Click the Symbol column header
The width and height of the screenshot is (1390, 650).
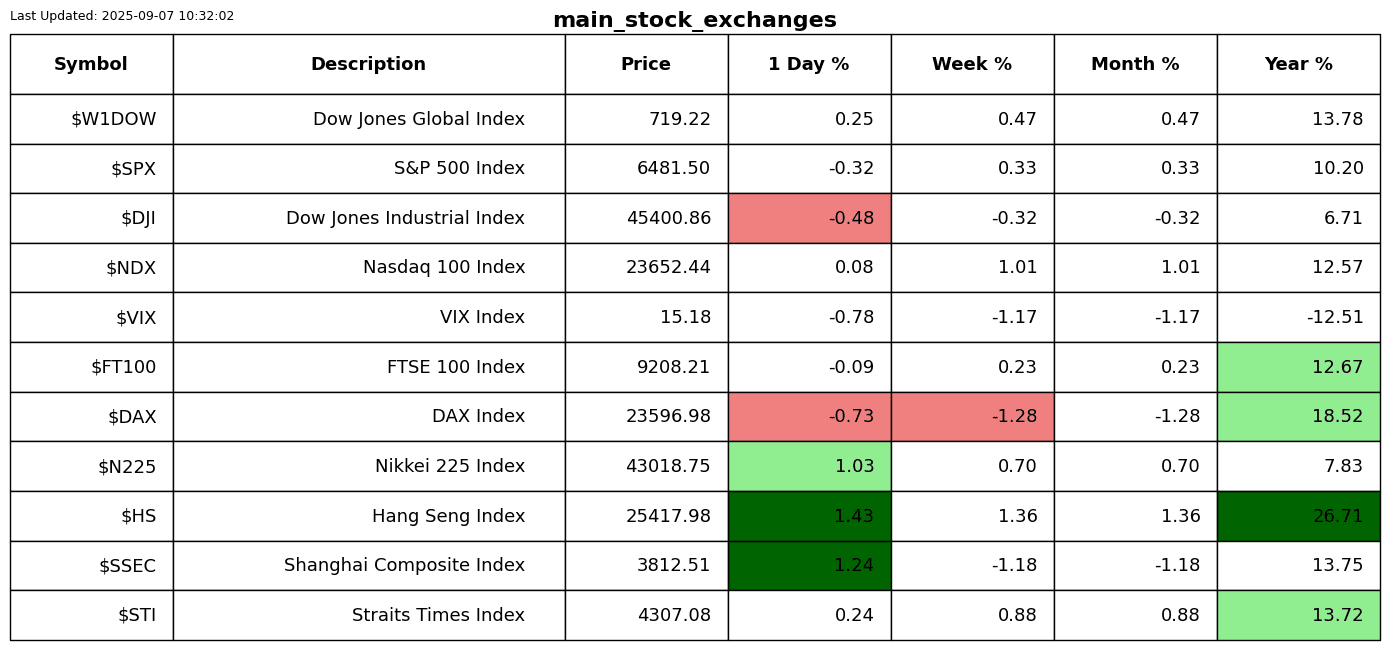tap(91, 64)
